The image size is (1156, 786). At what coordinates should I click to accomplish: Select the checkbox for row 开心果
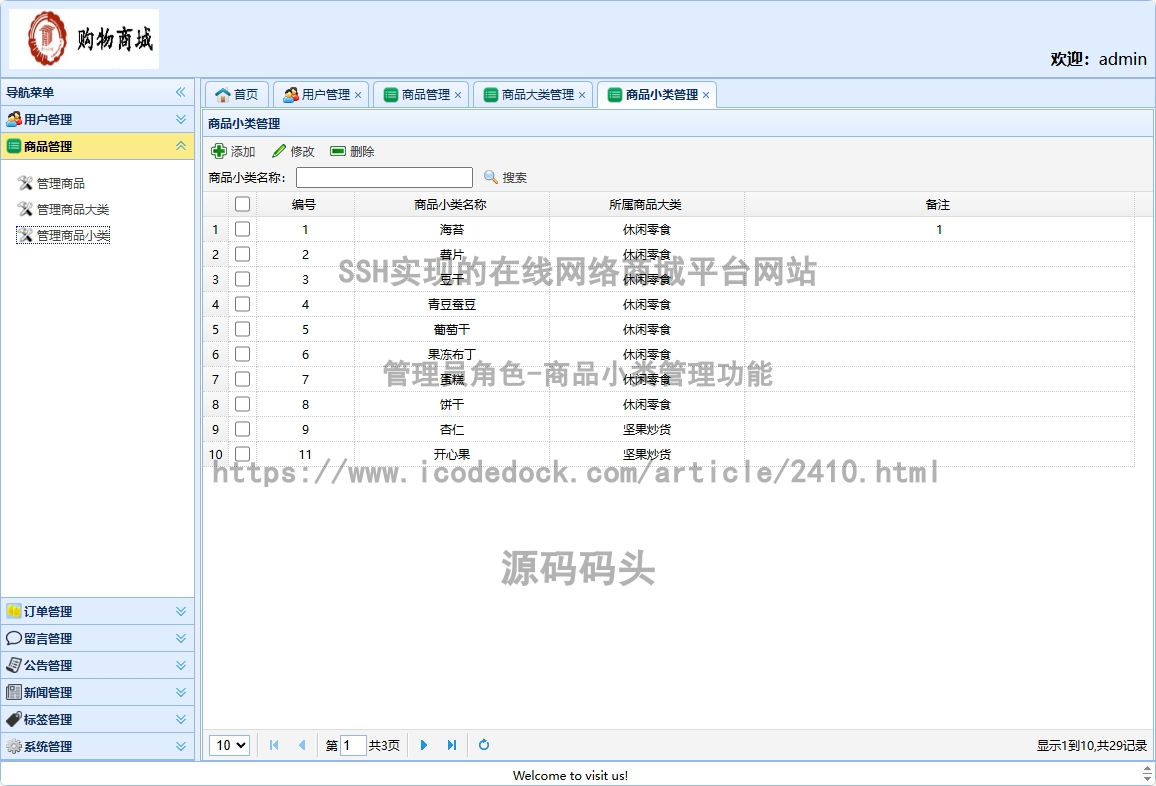242,454
